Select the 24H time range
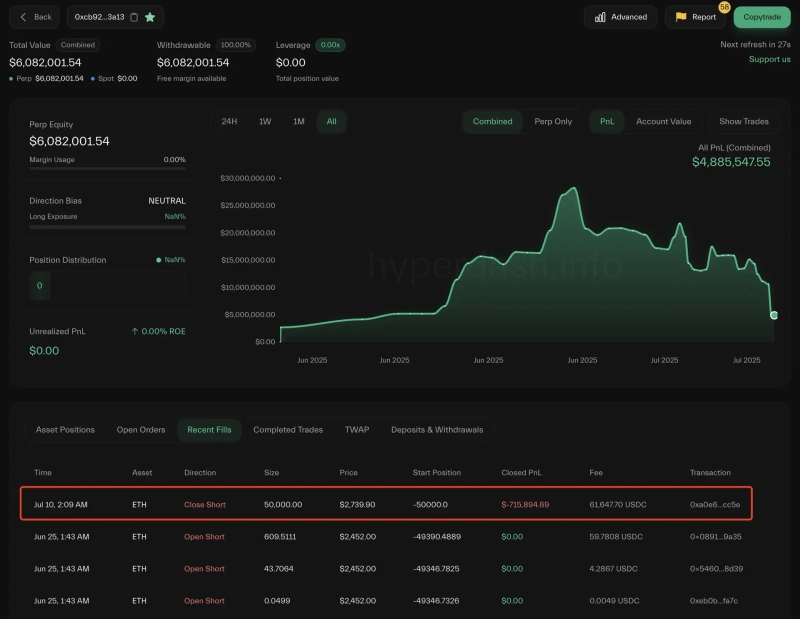 pyautogui.click(x=229, y=121)
